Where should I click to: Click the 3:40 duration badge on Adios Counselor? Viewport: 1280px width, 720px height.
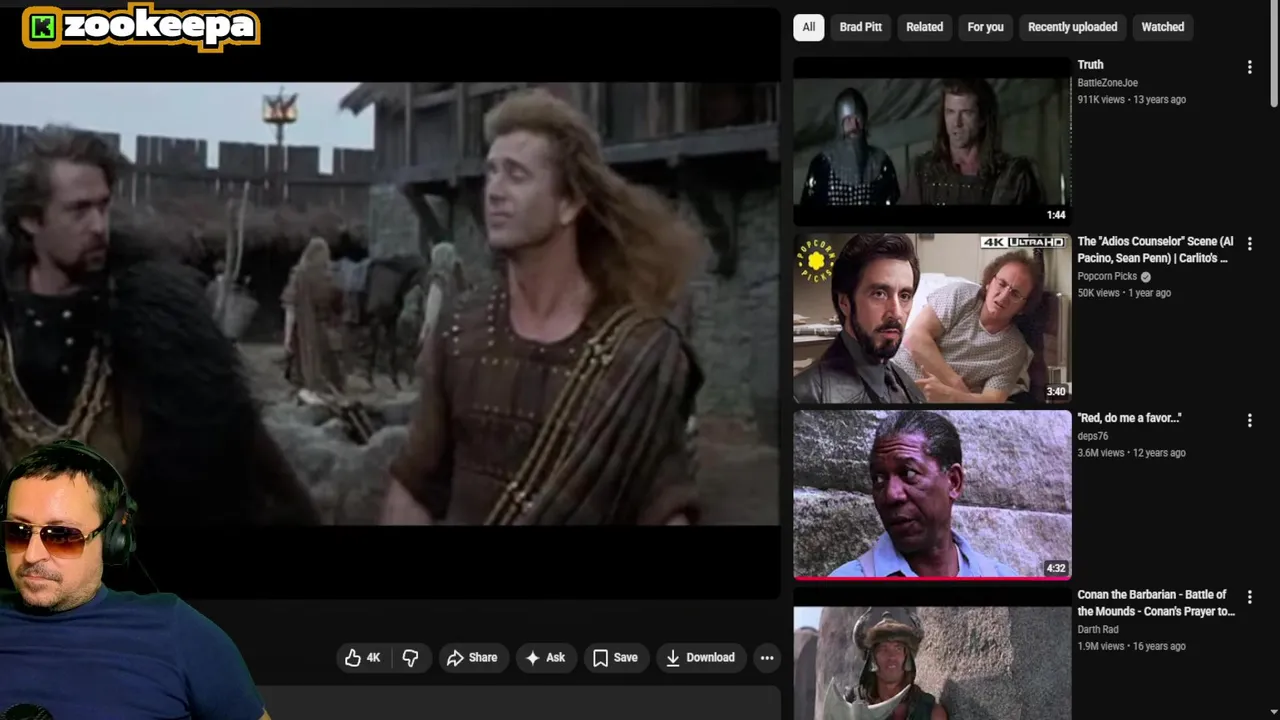click(1056, 392)
